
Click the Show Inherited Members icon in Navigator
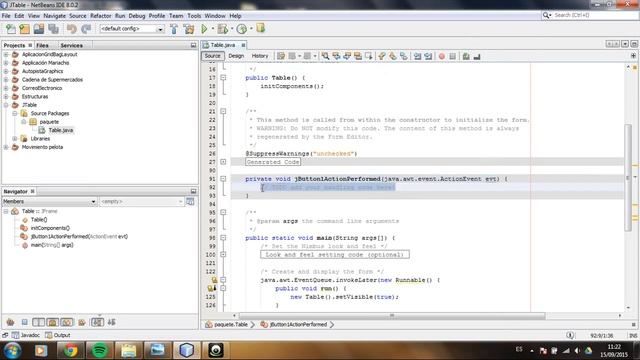(10, 322)
